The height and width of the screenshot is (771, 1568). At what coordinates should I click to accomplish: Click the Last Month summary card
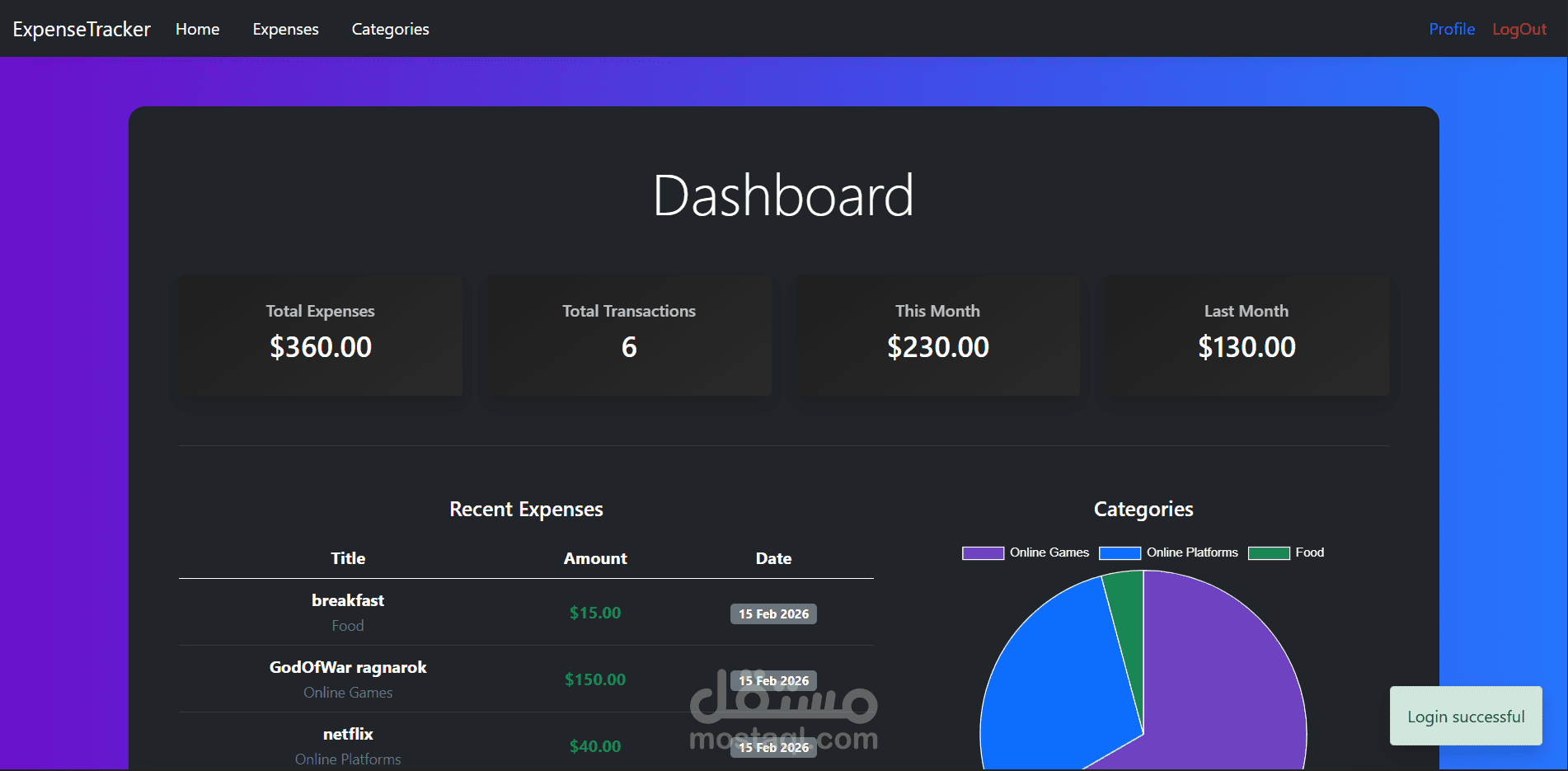pyautogui.click(x=1246, y=335)
